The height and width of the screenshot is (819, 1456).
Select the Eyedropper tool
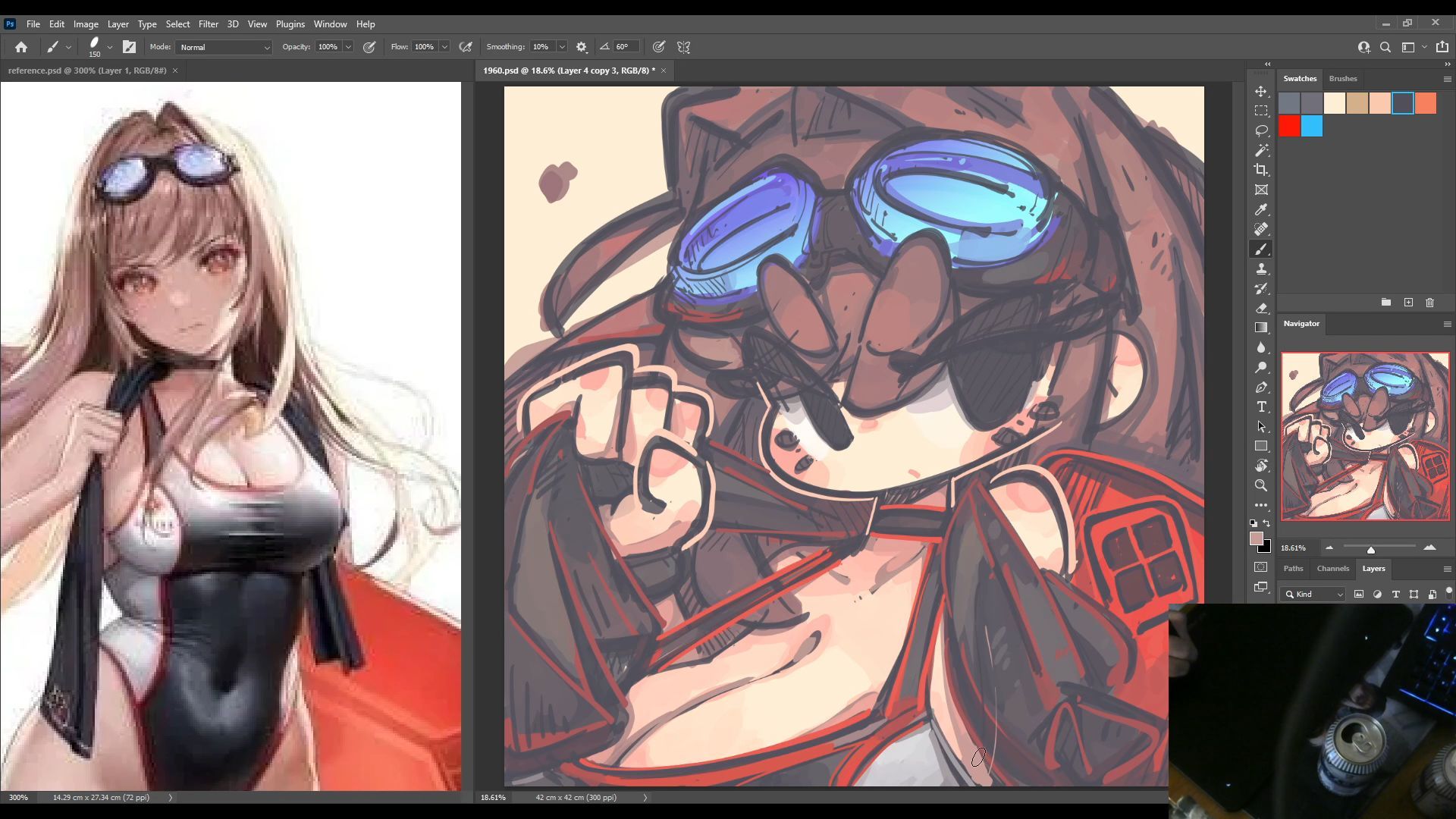1261,209
